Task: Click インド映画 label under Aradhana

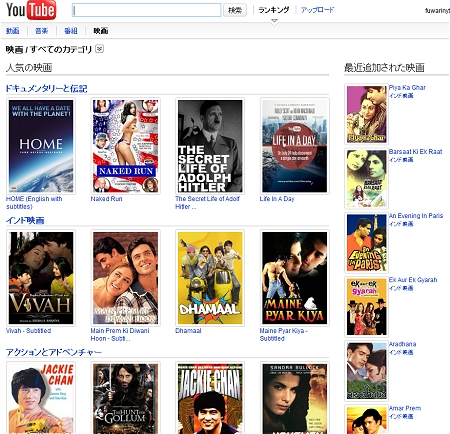Action: click(401, 352)
